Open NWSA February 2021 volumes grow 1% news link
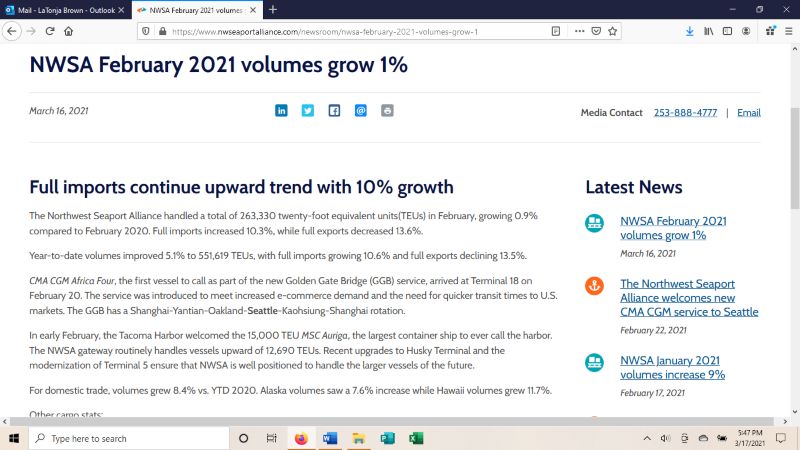The height and width of the screenshot is (450, 800). [x=673, y=228]
